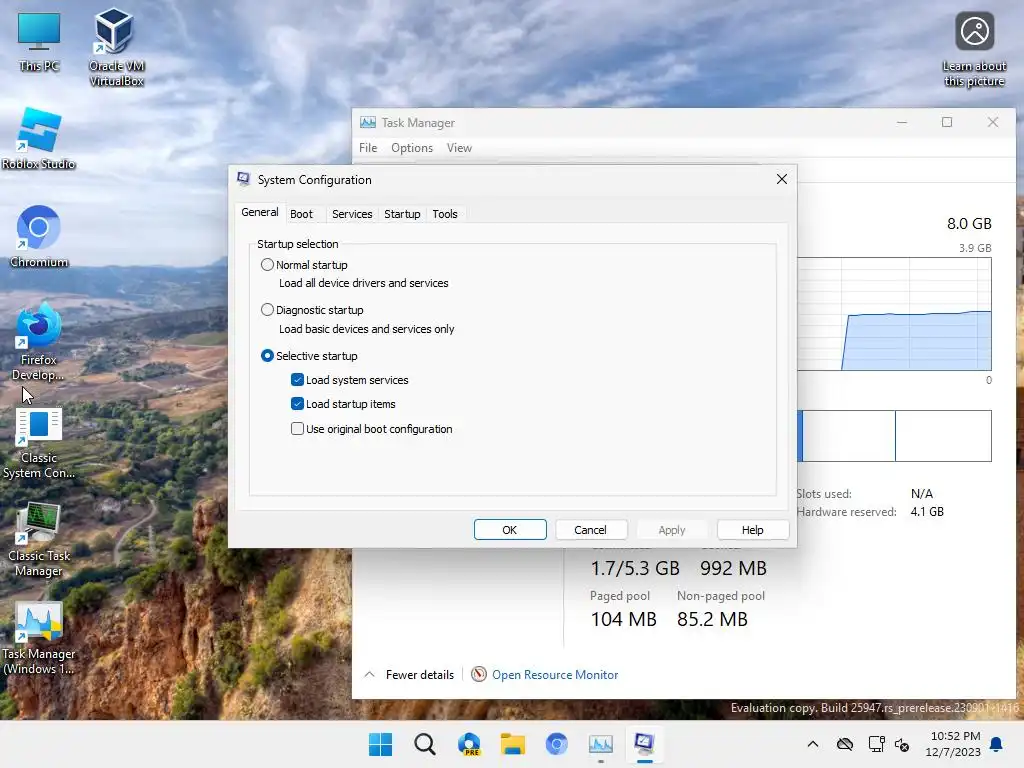The image size is (1024, 768).
Task: Open Edge PRE browser in taskbar
Action: coord(469,744)
